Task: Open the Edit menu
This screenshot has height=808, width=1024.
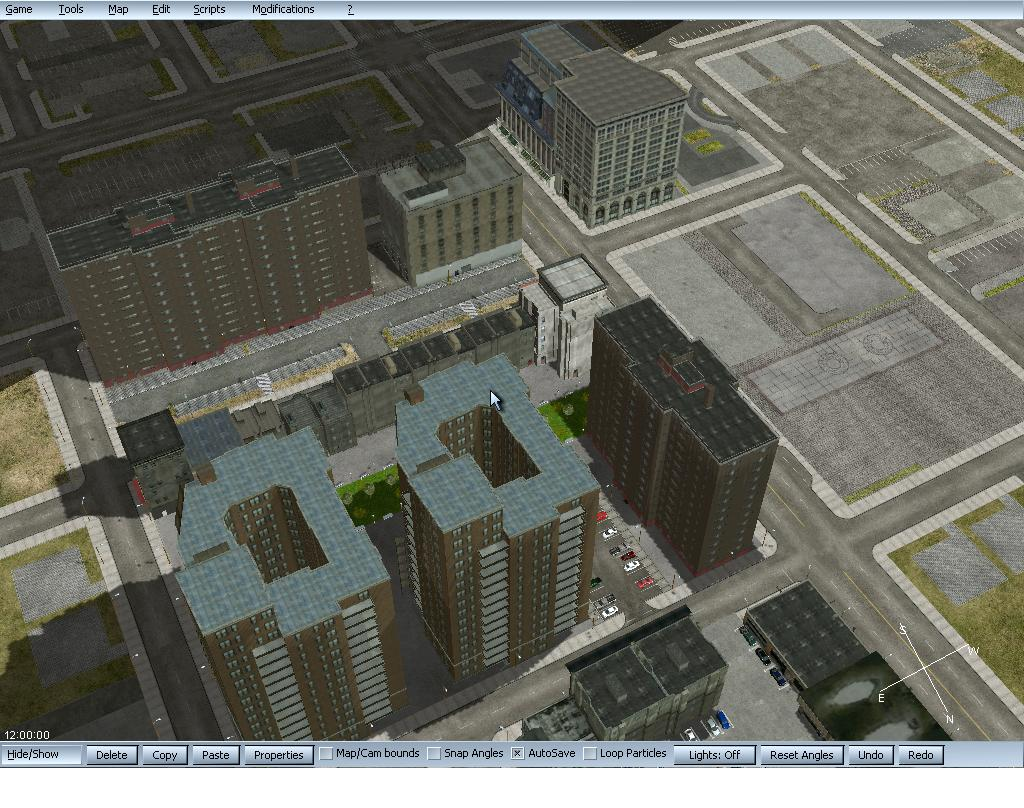Action: click(x=161, y=9)
